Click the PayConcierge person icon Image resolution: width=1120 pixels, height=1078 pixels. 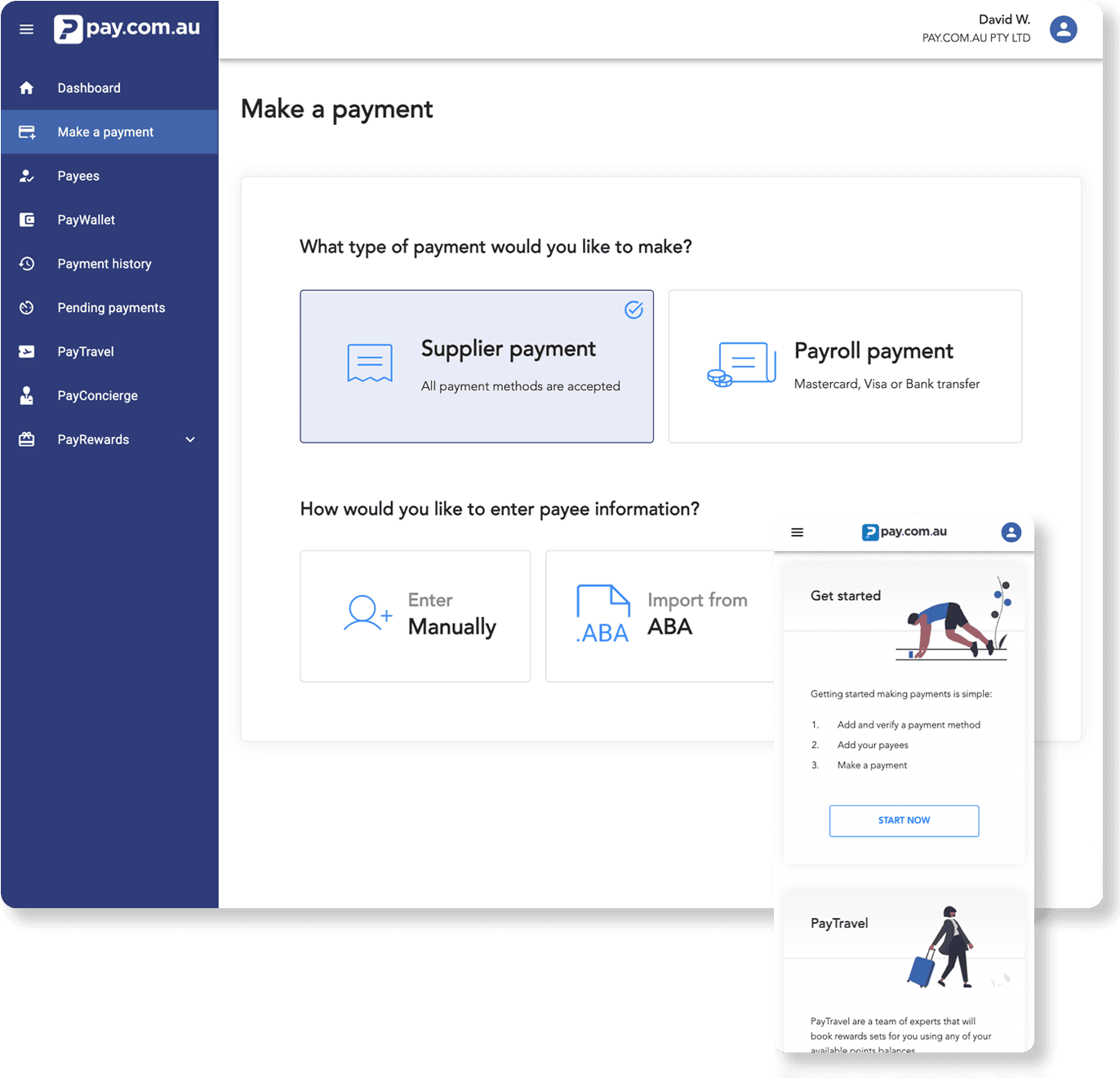click(26, 395)
